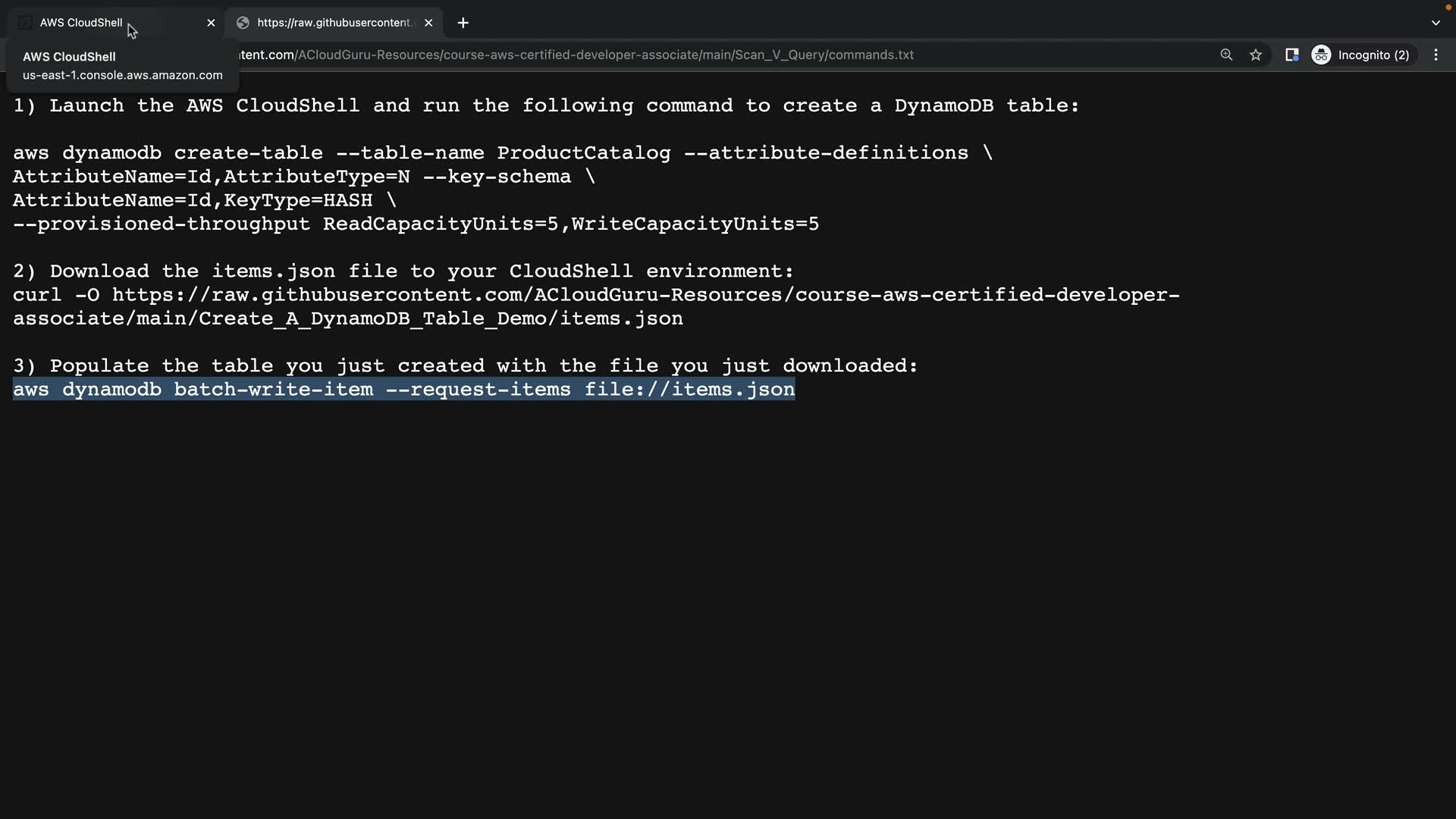Click the --provisioned-throughput line
This screenshot has height=819, width=1456.
click(x=416, y=224)
